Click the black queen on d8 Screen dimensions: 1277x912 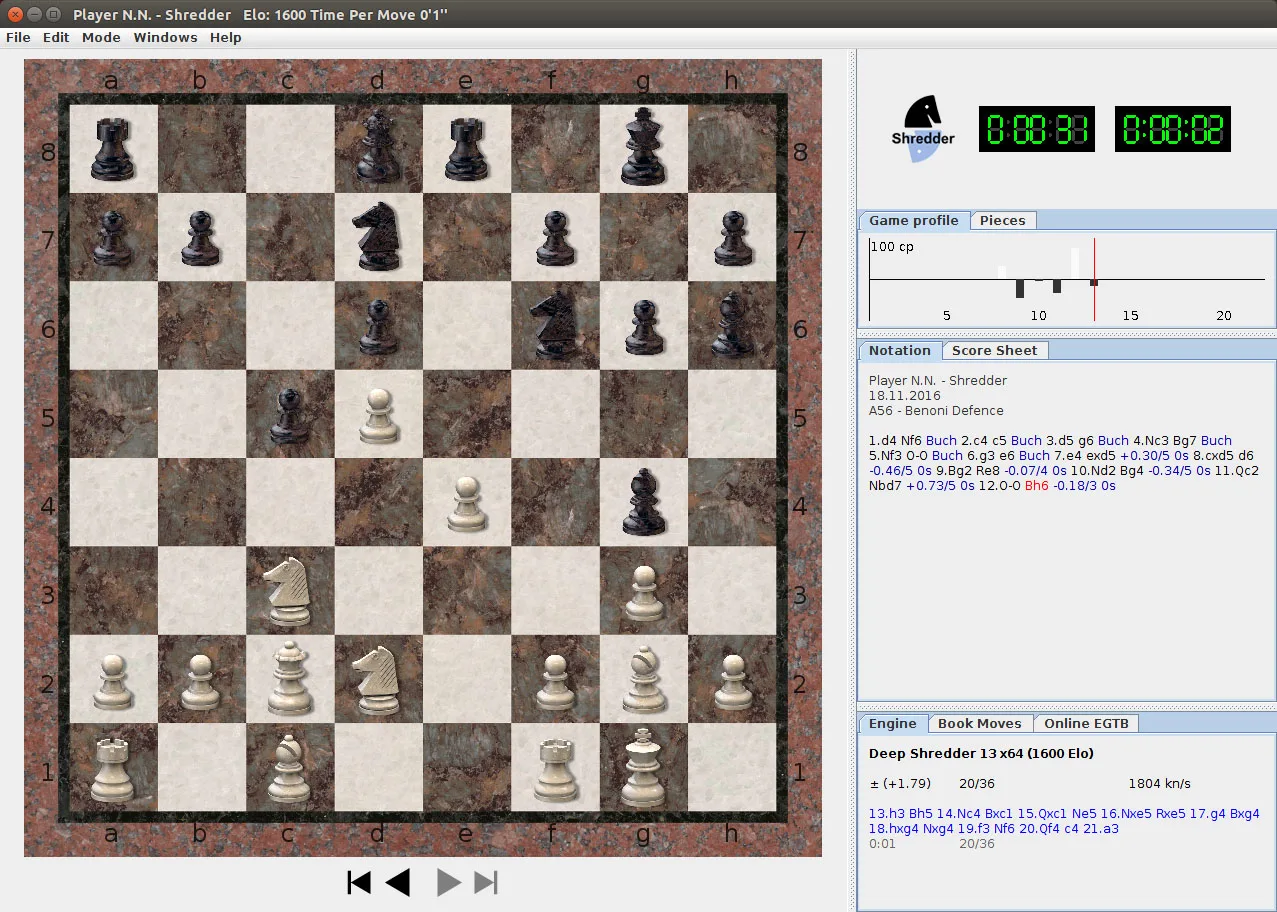[378, 148]
